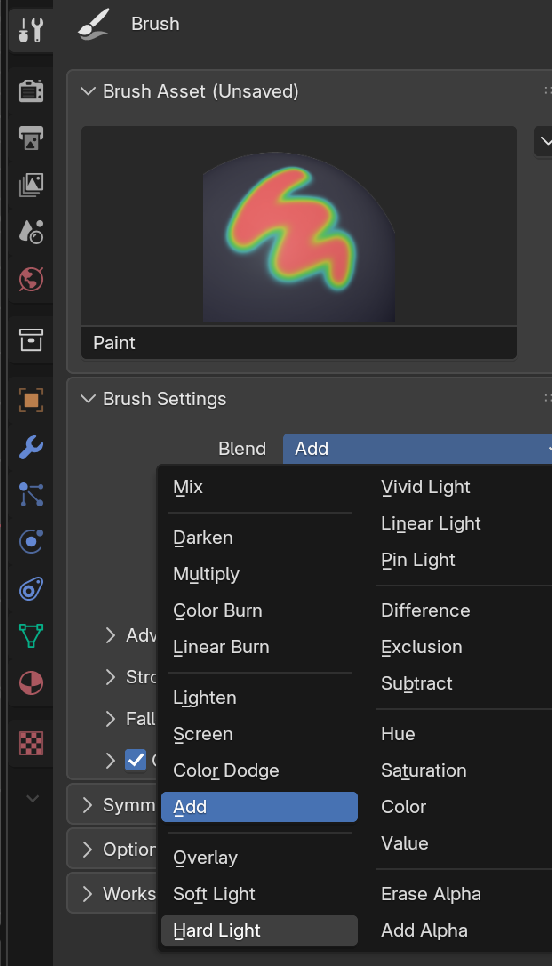The image size is (552, 966).
Task: Collapse the Brush Settings panel
Action: pyautogui.click(x=89, y=399)
